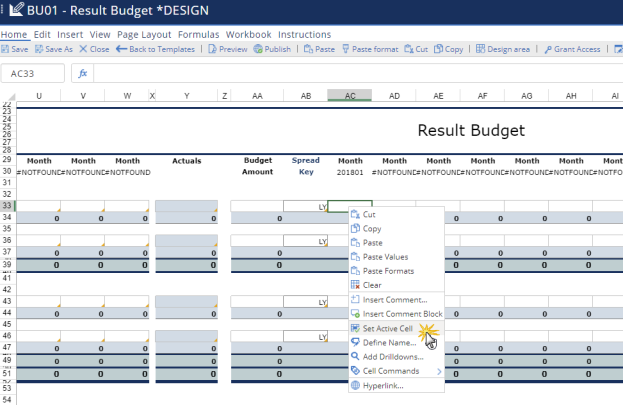Select row header 33
The width and height of the screenshot is (623, 405).
pos(7,206)
